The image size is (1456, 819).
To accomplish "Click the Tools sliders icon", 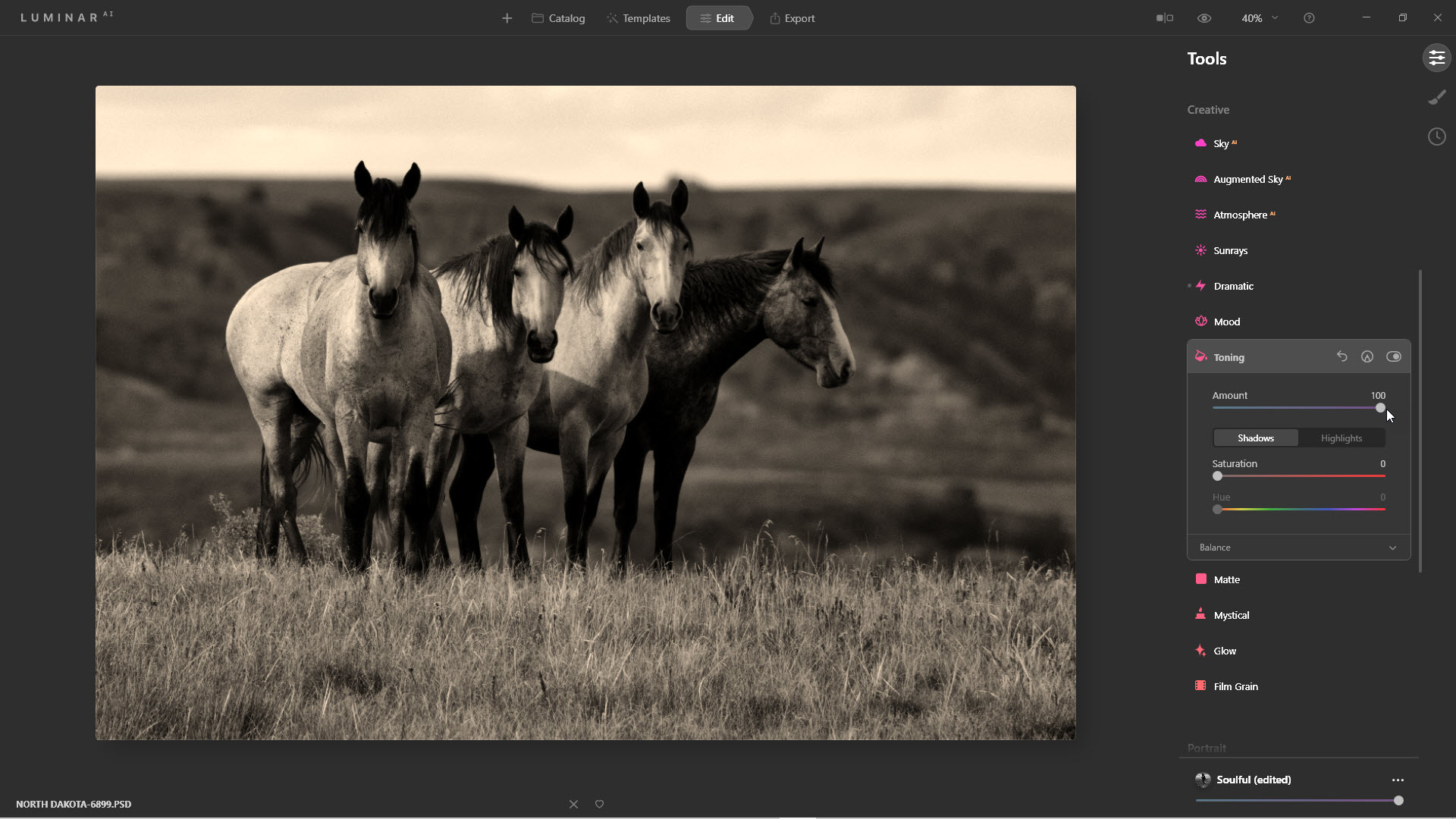I will click(x=1436, y=58).
